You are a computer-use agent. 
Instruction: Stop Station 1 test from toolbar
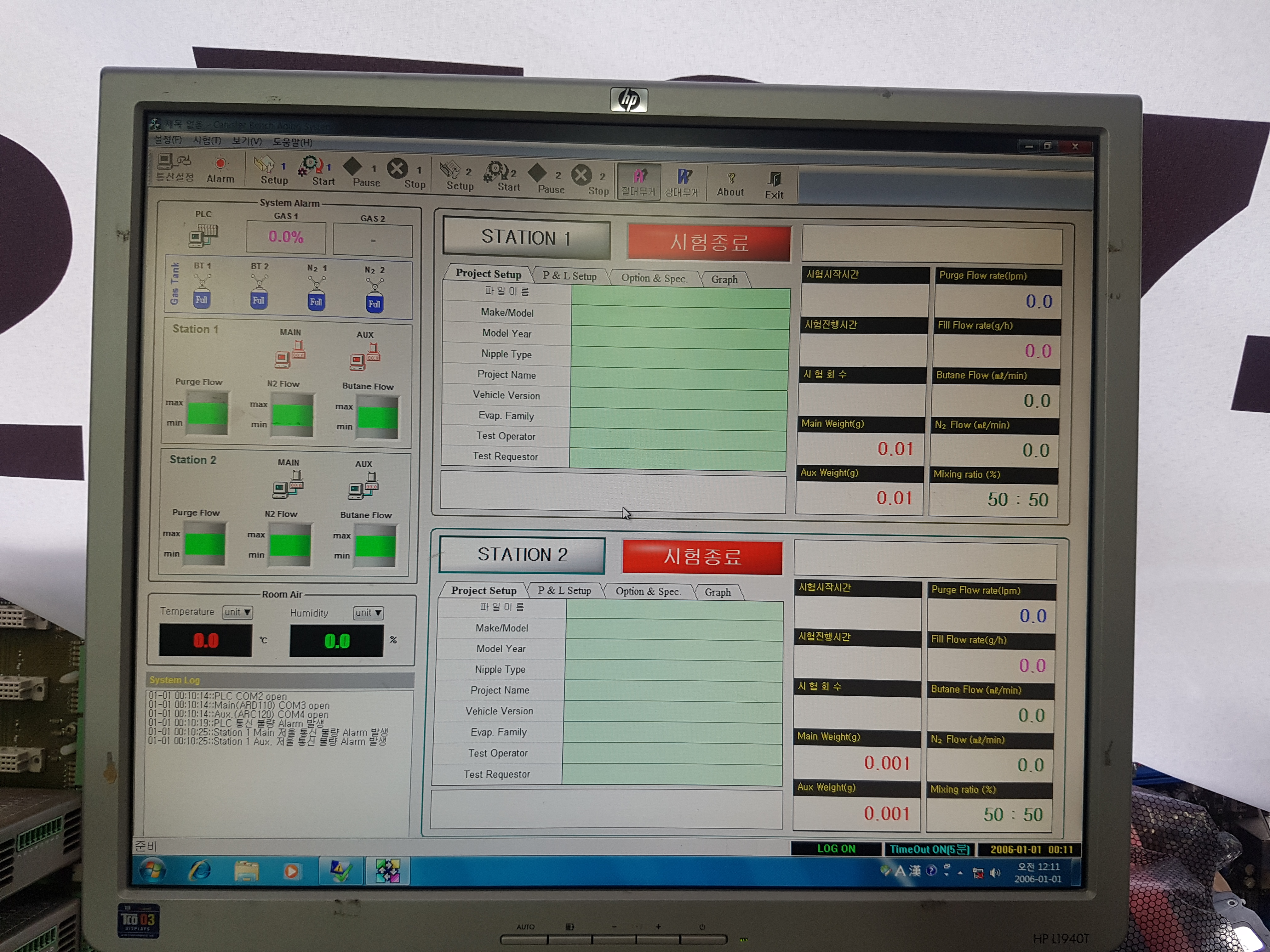(407, 174)
